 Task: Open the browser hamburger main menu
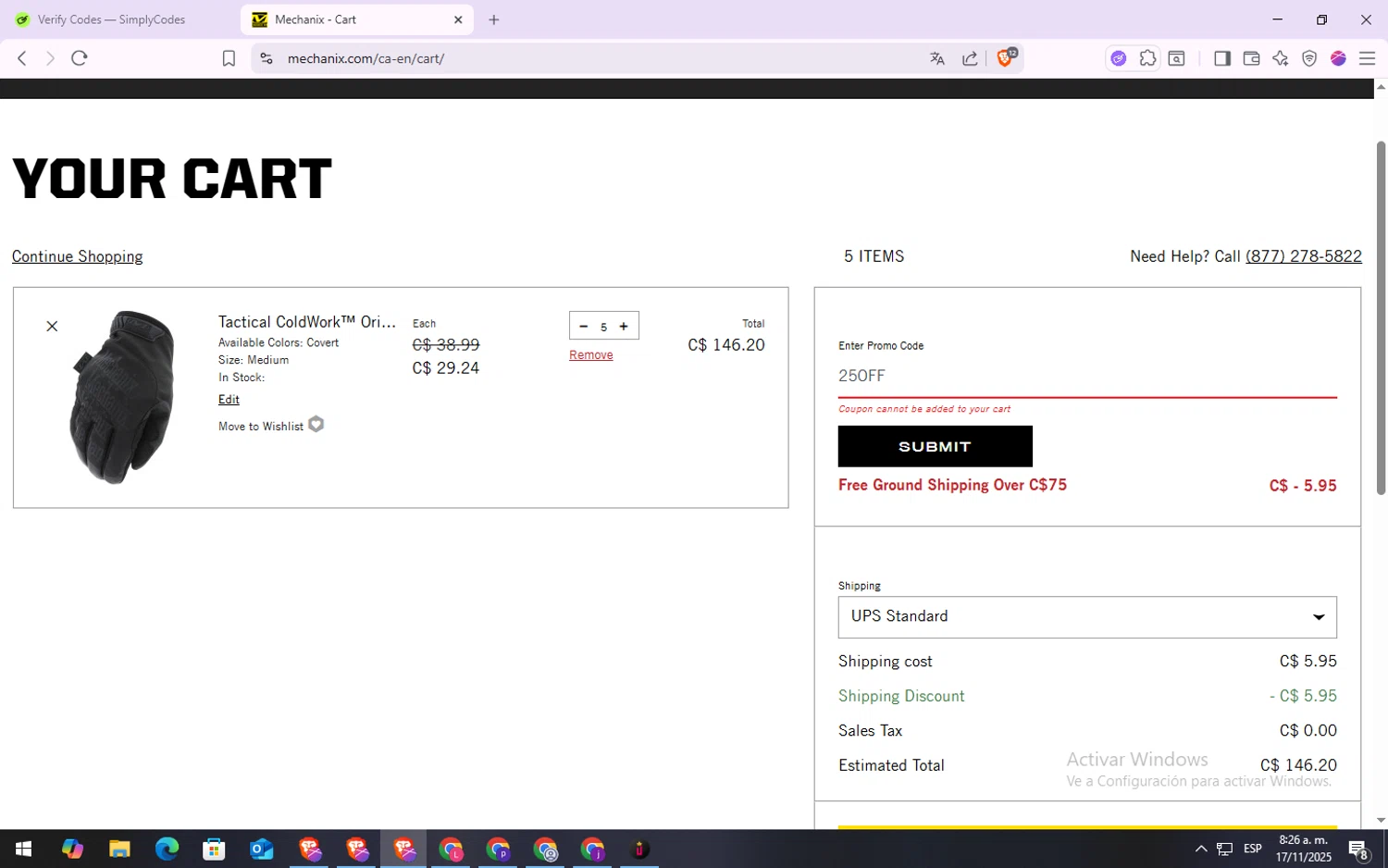(1367, 58)
